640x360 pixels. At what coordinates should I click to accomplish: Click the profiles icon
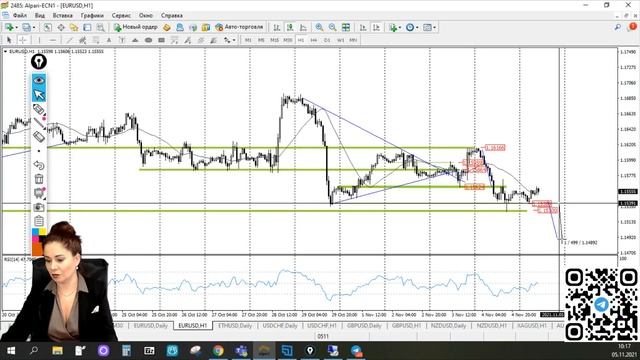(26, 27)
